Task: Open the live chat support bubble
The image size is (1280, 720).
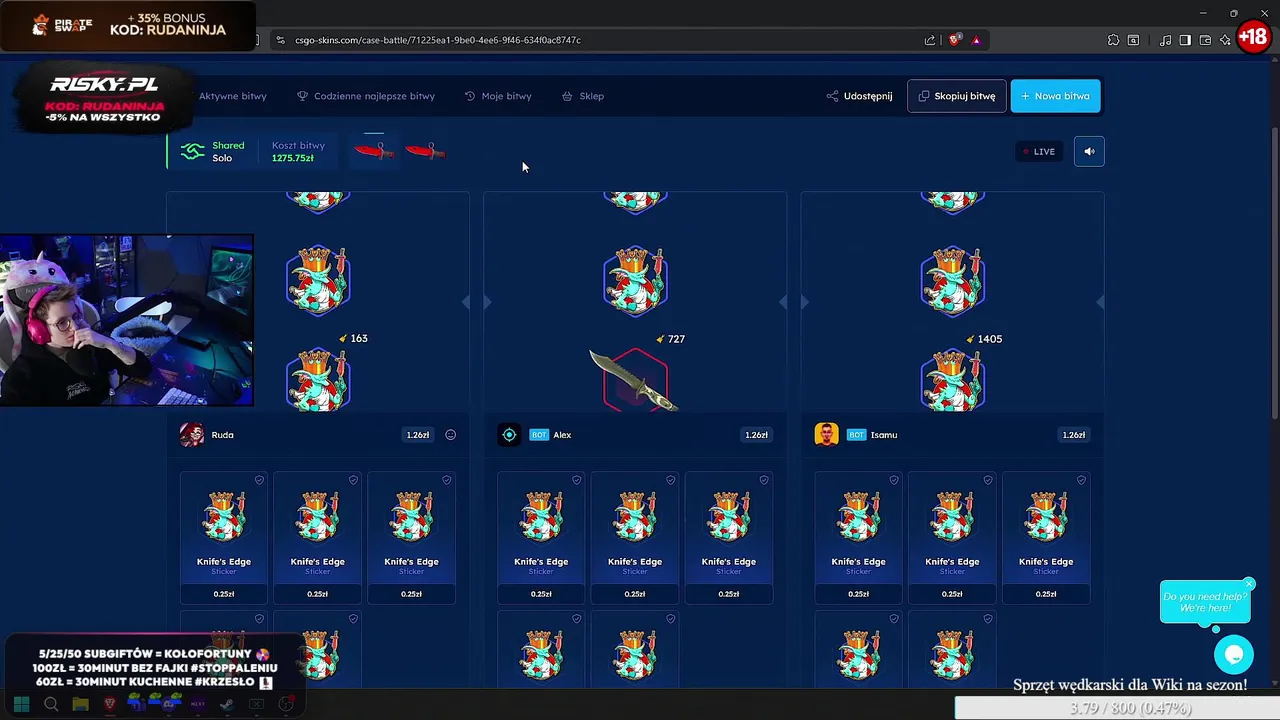Action: 1234,655
